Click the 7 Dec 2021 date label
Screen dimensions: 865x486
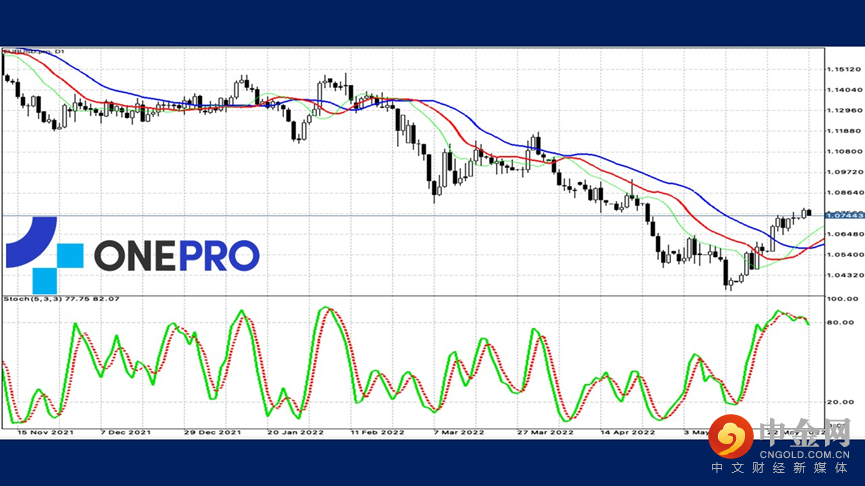[x=126, y=432]
